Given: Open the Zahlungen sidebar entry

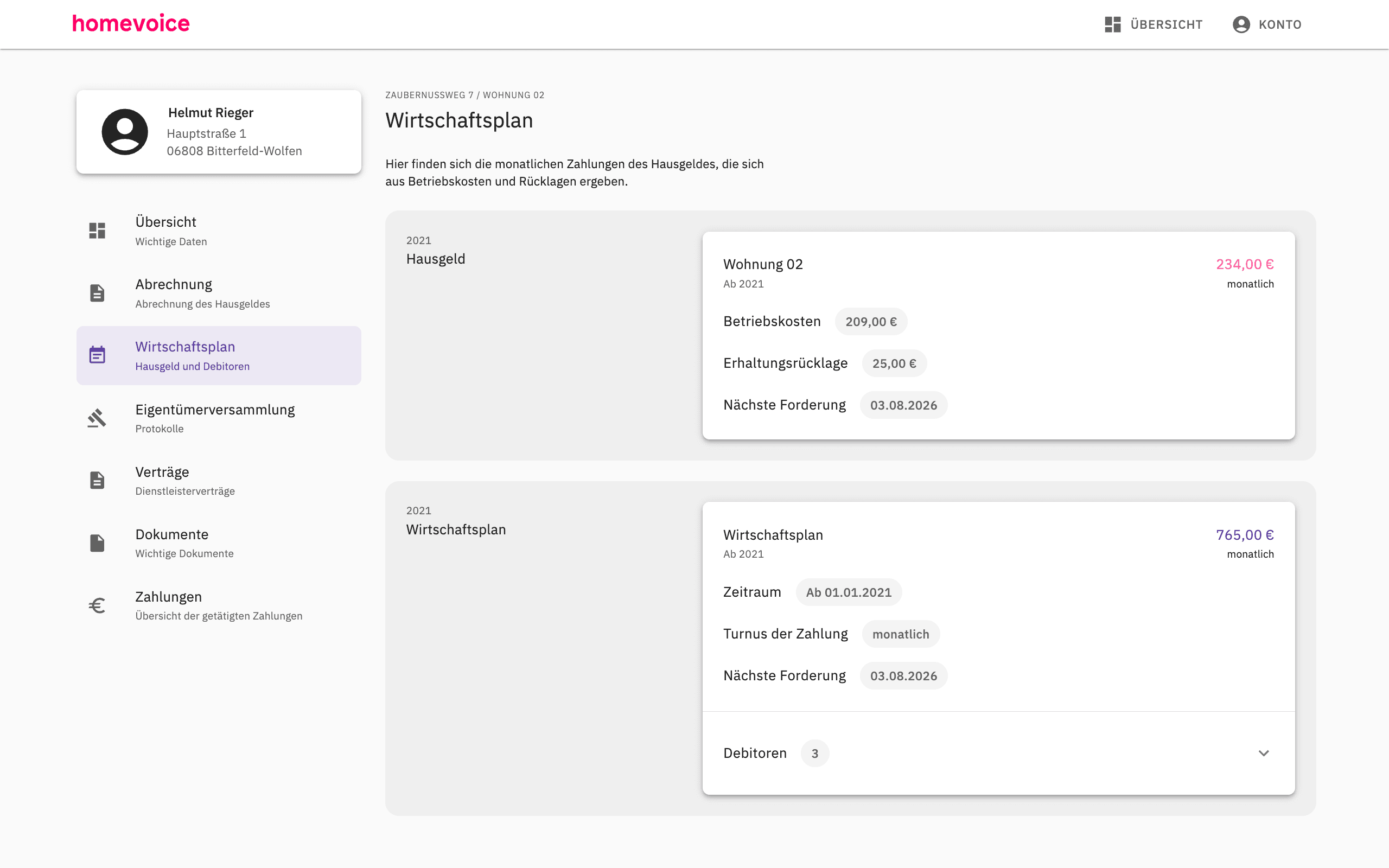Looking at the screenshot, I should point(219,605).
